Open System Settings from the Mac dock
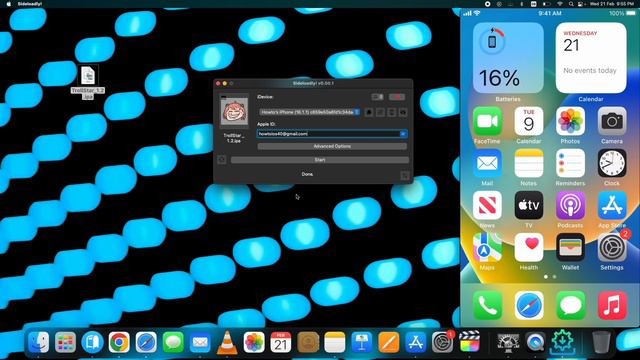 [x=442, y=342]
